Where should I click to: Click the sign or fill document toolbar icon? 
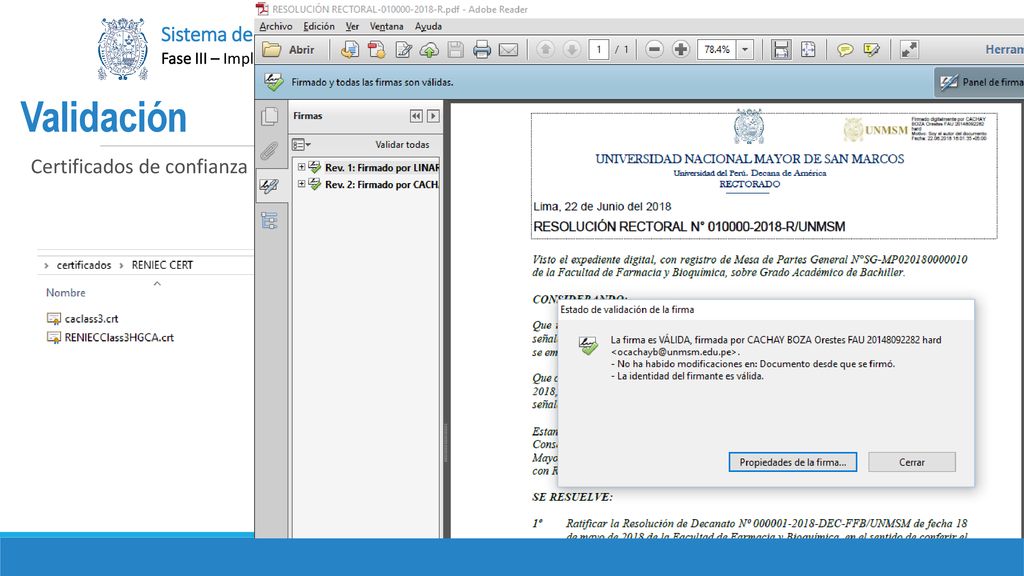(403, 50)
